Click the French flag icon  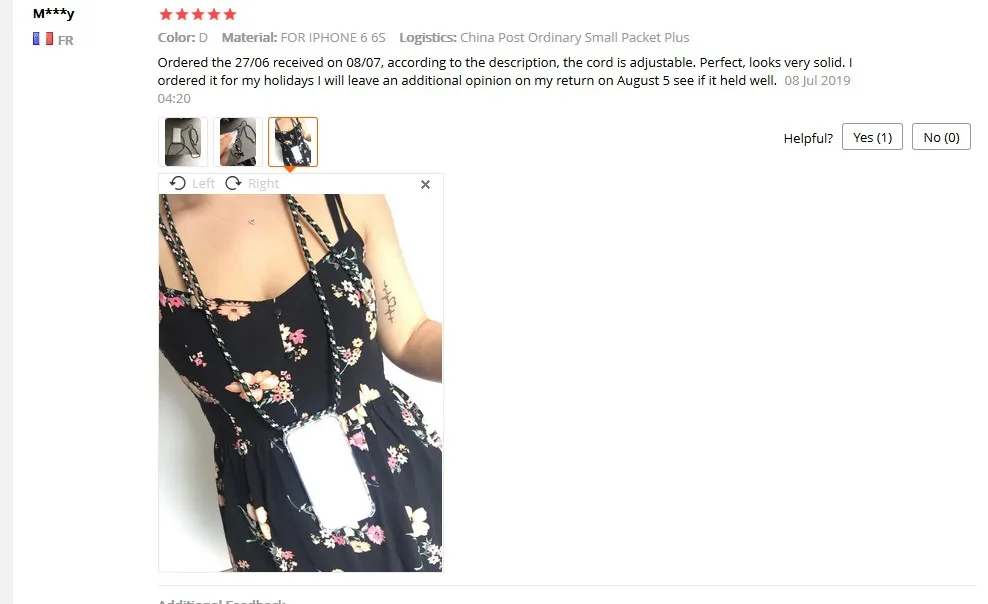coord(43,39)
